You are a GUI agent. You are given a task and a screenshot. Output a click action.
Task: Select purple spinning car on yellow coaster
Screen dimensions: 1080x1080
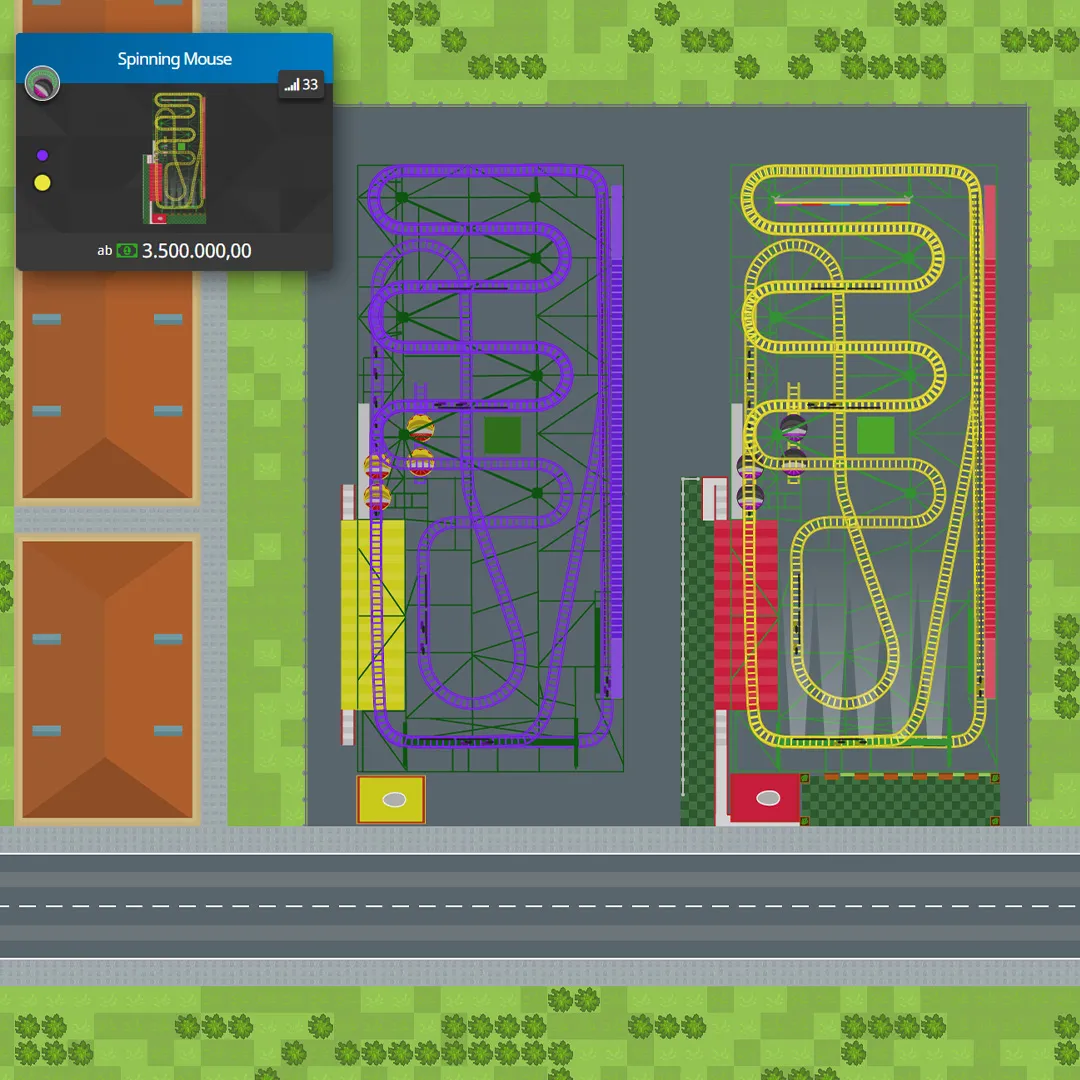tap(794, 429)
